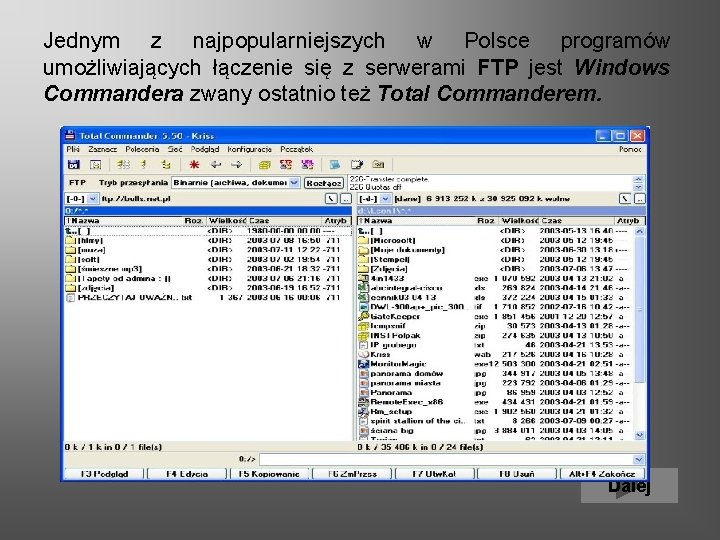Click the F6 ZmPrzes button
720x540 pixels.
click(352, 474)
